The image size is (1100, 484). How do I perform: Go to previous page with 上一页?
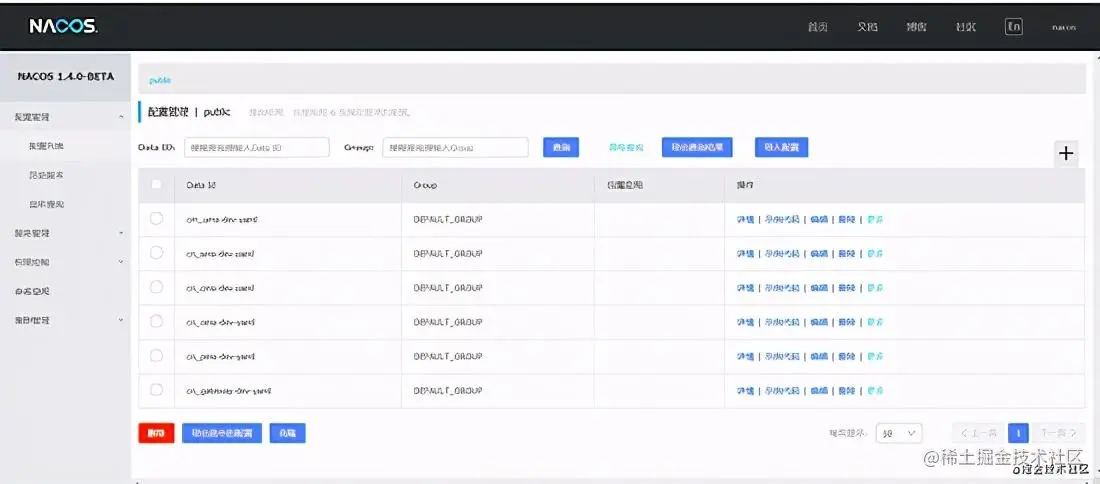977,433
